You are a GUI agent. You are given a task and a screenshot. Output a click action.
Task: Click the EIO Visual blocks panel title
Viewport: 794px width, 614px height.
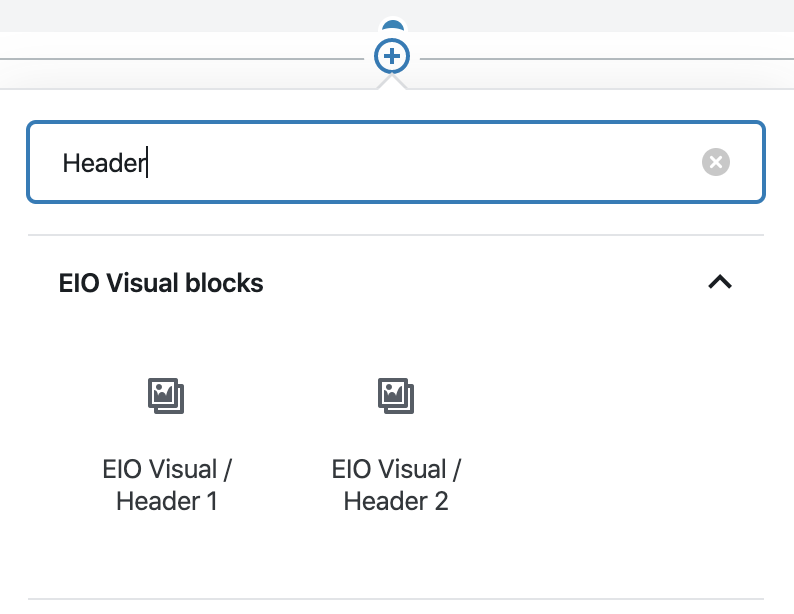point(161,282)
